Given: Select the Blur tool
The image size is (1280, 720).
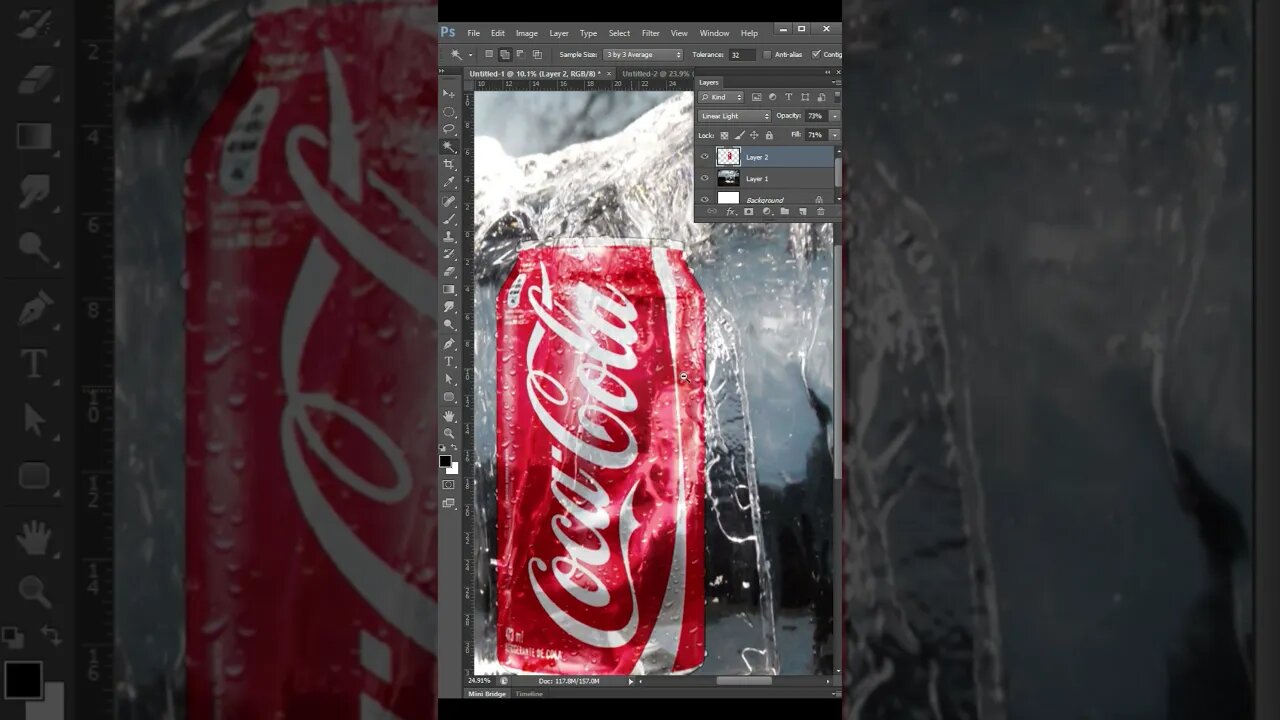Looking at the screenshot, I should pyautogui.click(x=449, y=307).
